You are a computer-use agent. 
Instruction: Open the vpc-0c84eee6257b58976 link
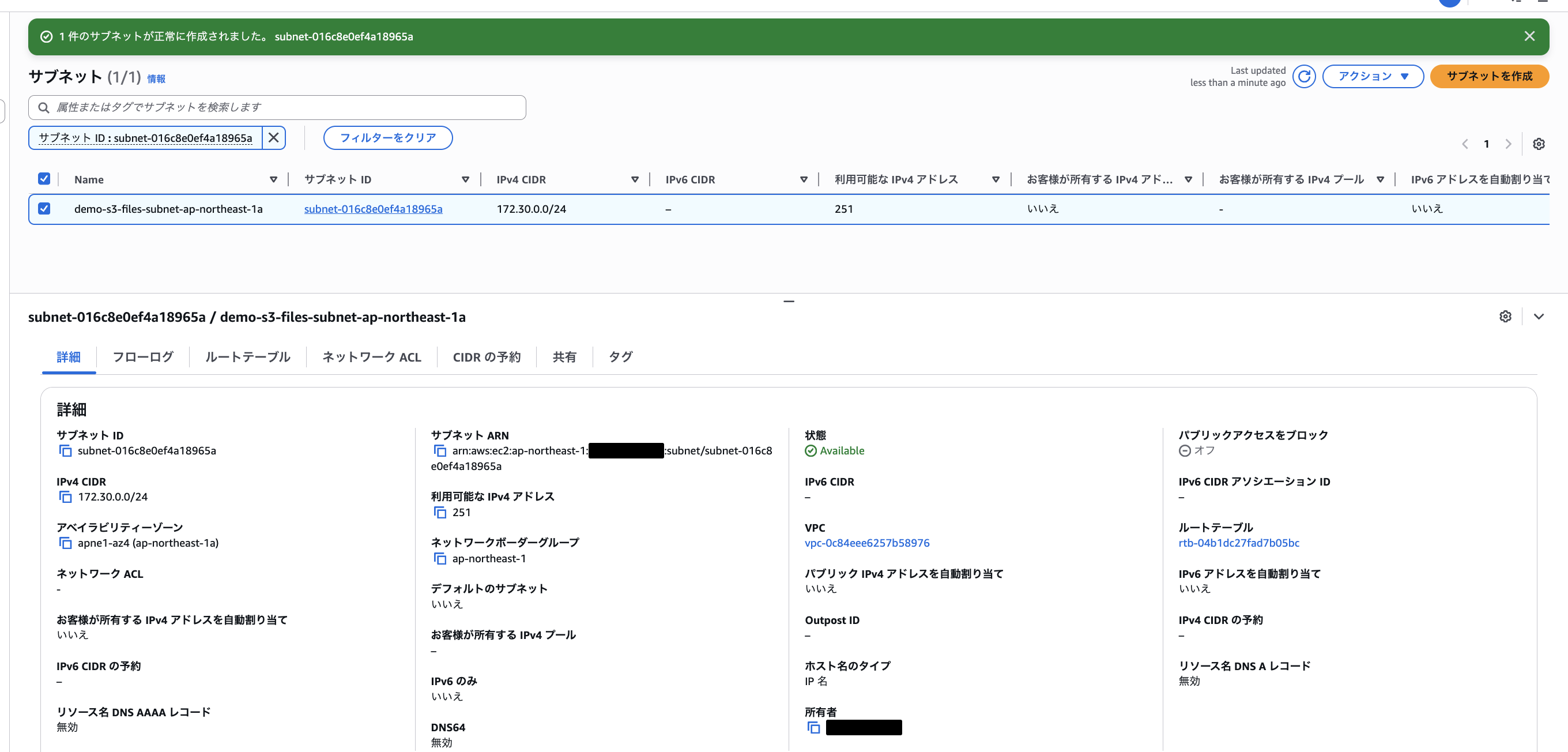tap(867, 543)
